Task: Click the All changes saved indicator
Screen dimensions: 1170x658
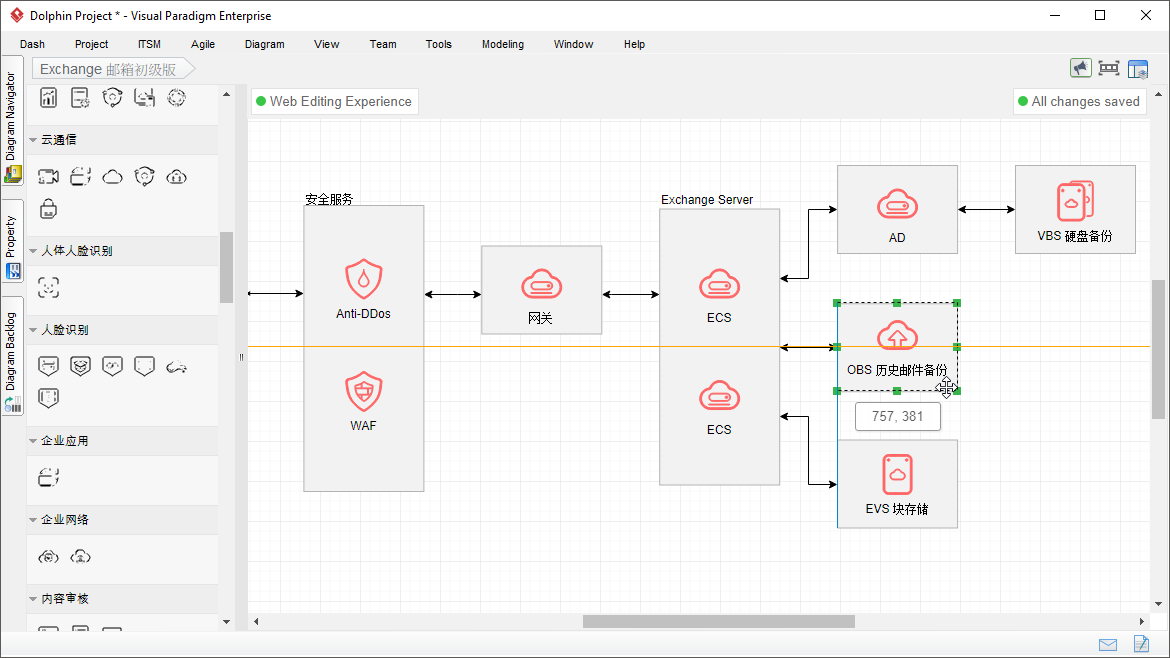Action: click(x=1080, y=101)
